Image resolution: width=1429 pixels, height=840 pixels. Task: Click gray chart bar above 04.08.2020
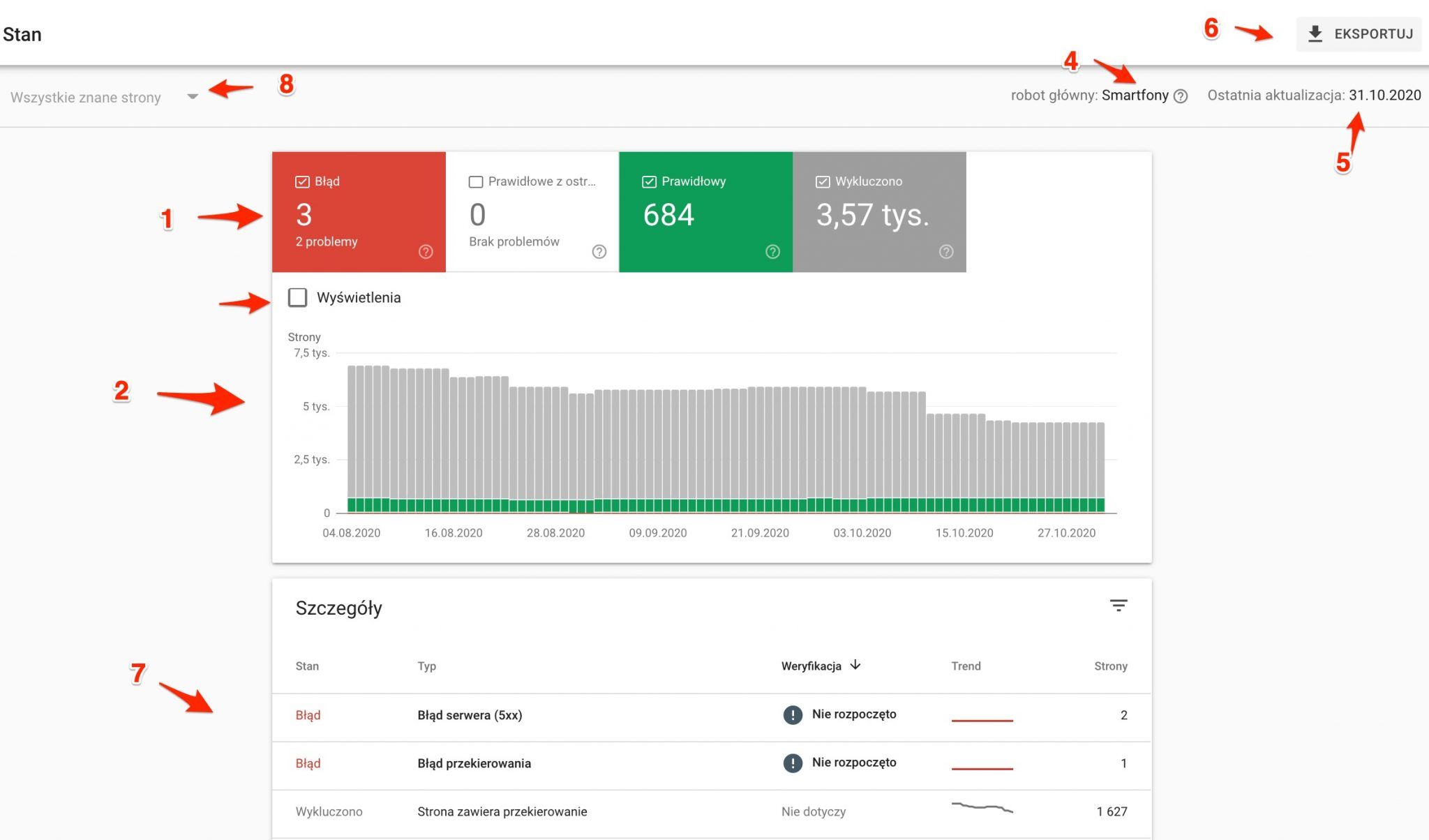(352, 431)
